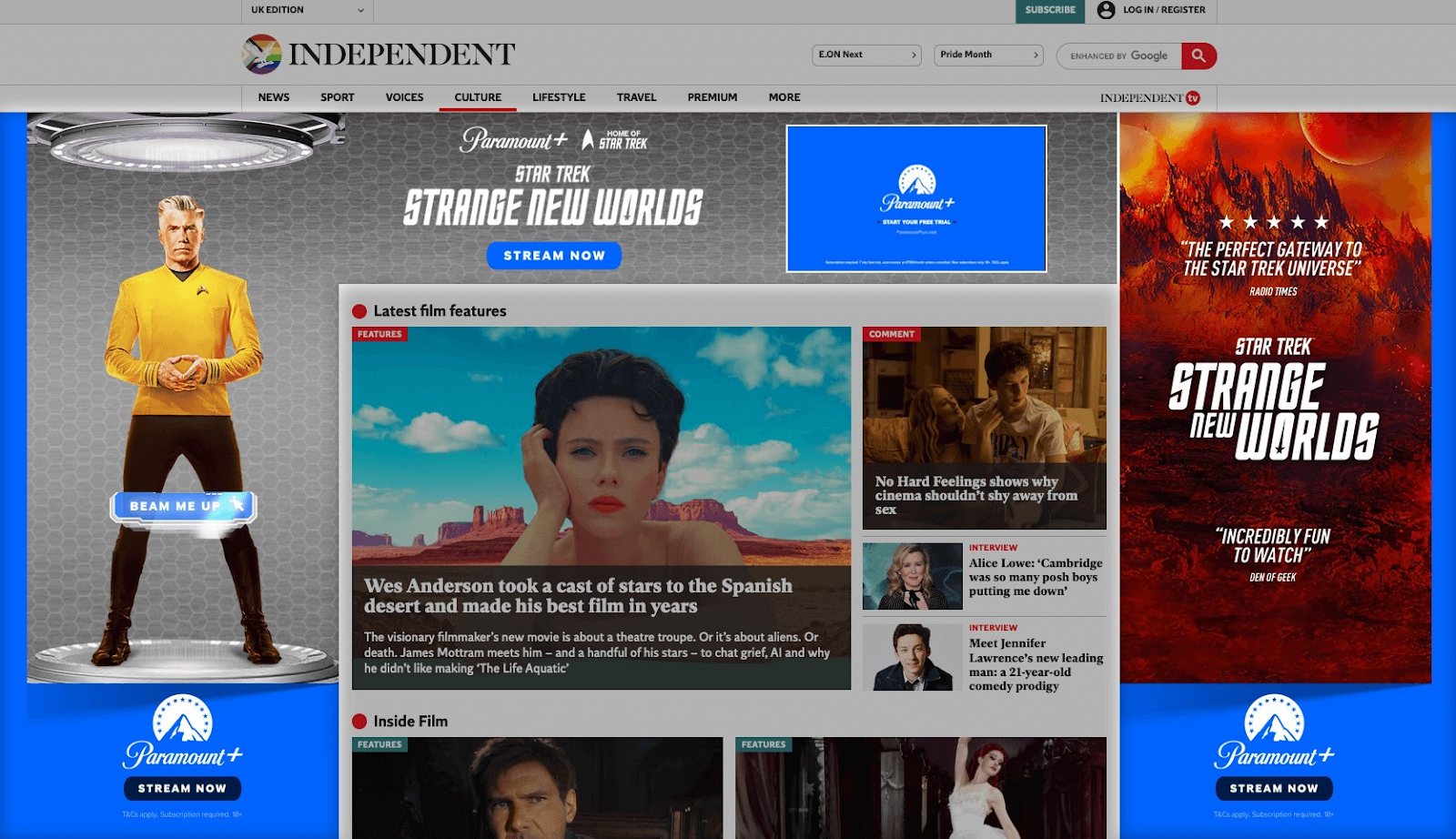Image resolution: width=1456 pixels, height=839 pixels.
Task: Click the red dot beside Inside Film
Action: coord(360,721)
